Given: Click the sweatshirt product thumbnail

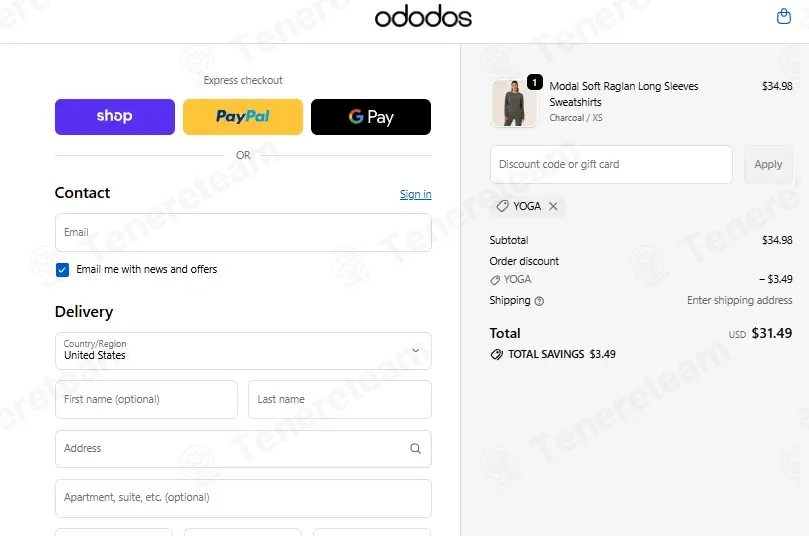Looking at the screenshot, I should click(513, 103).
